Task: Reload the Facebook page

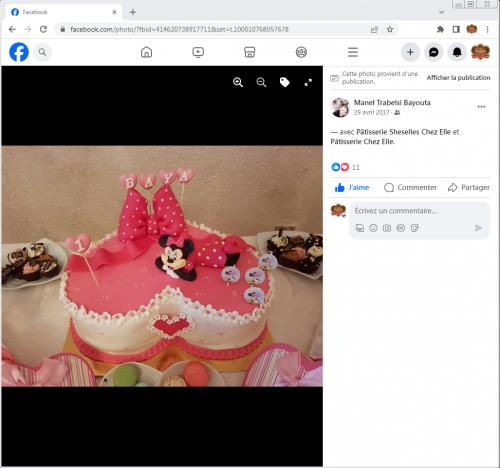Action: 43,29
